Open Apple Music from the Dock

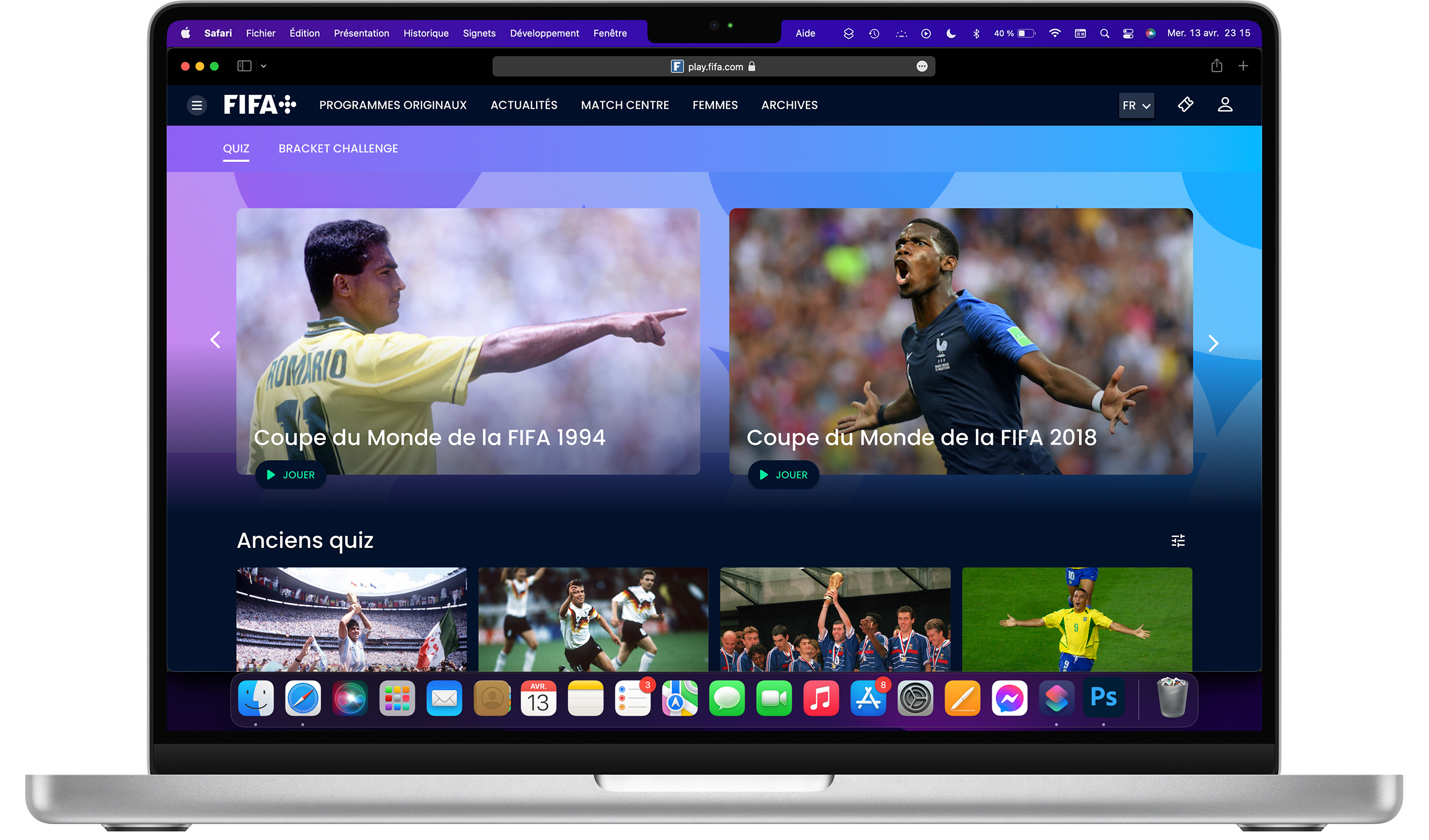[821, 698]
